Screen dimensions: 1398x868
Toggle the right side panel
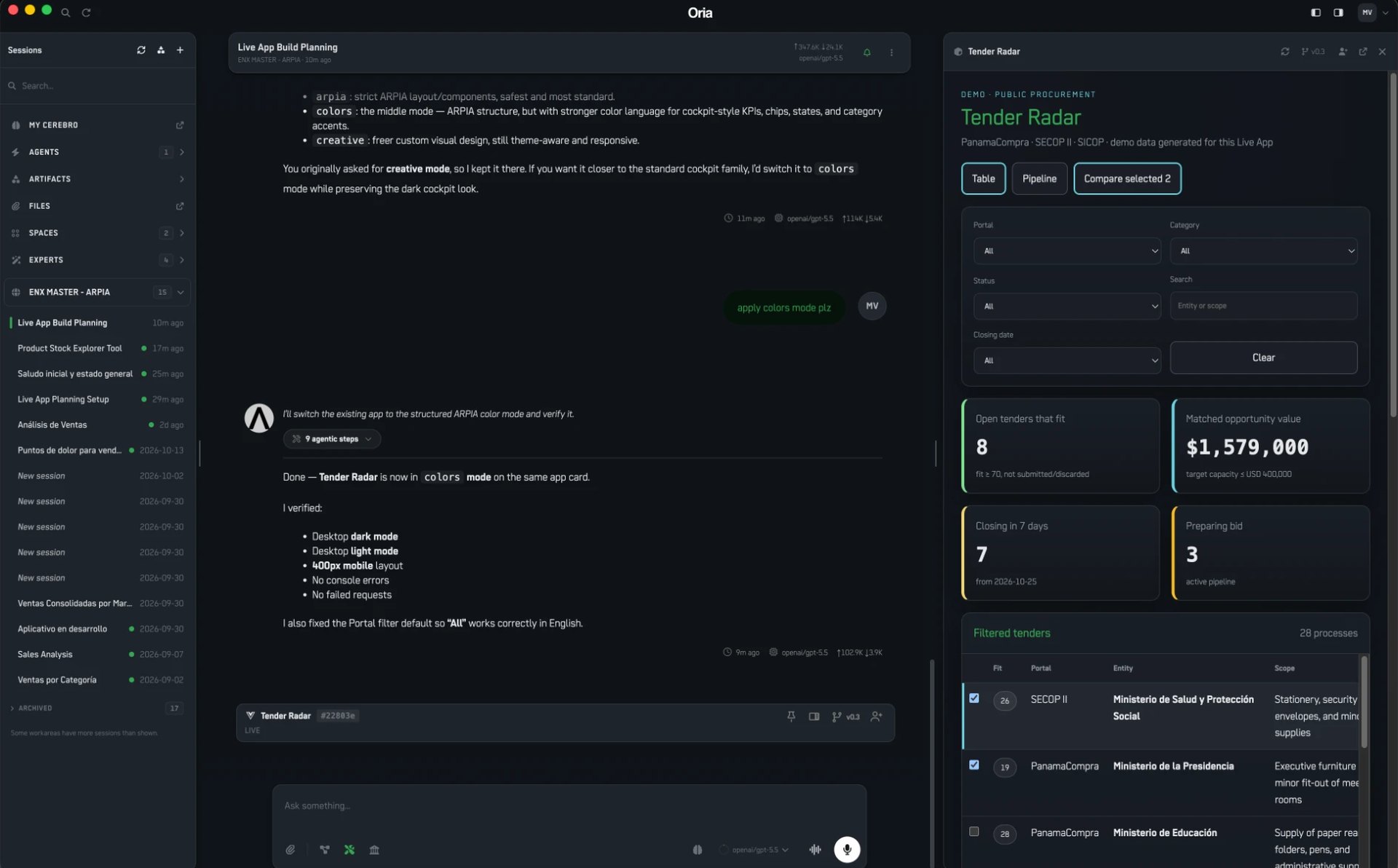1338,12
